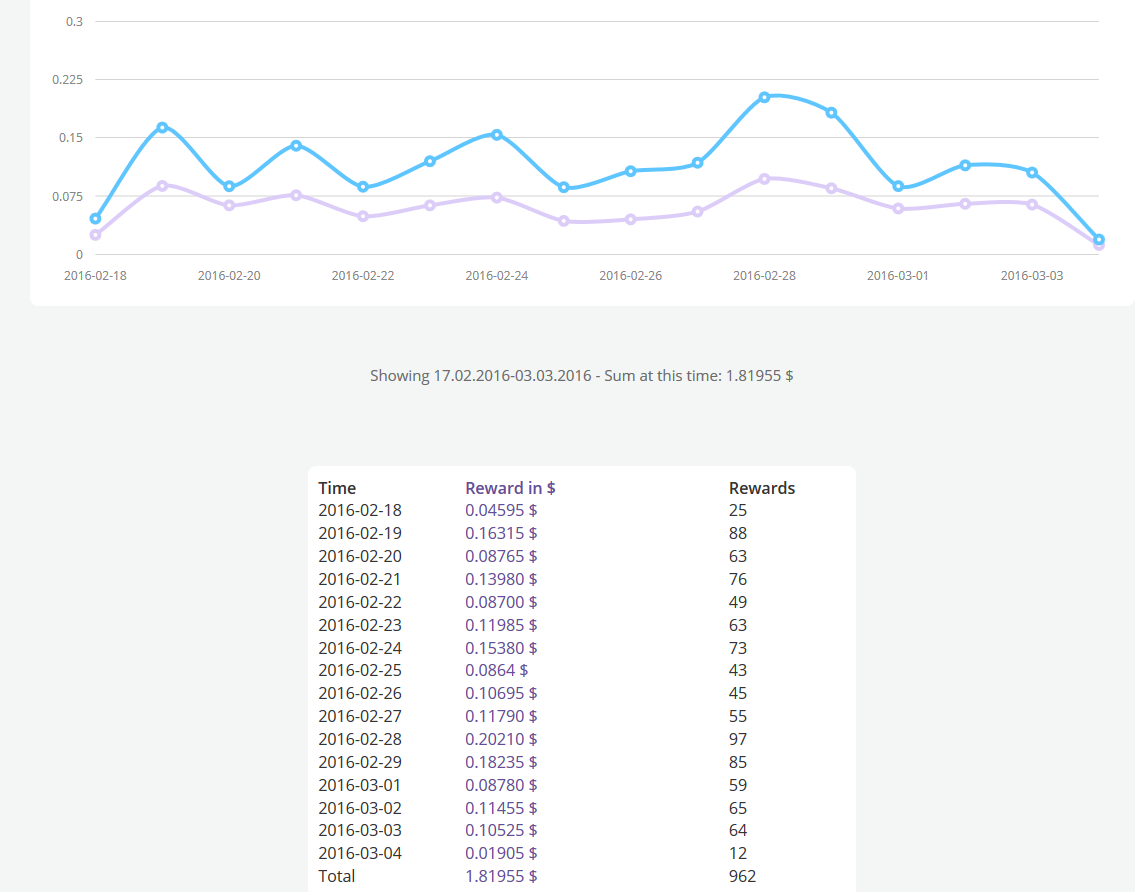Click the blue data point for 2016-02-28
This screenshot has width=1135, height=892.
(764, 97)
